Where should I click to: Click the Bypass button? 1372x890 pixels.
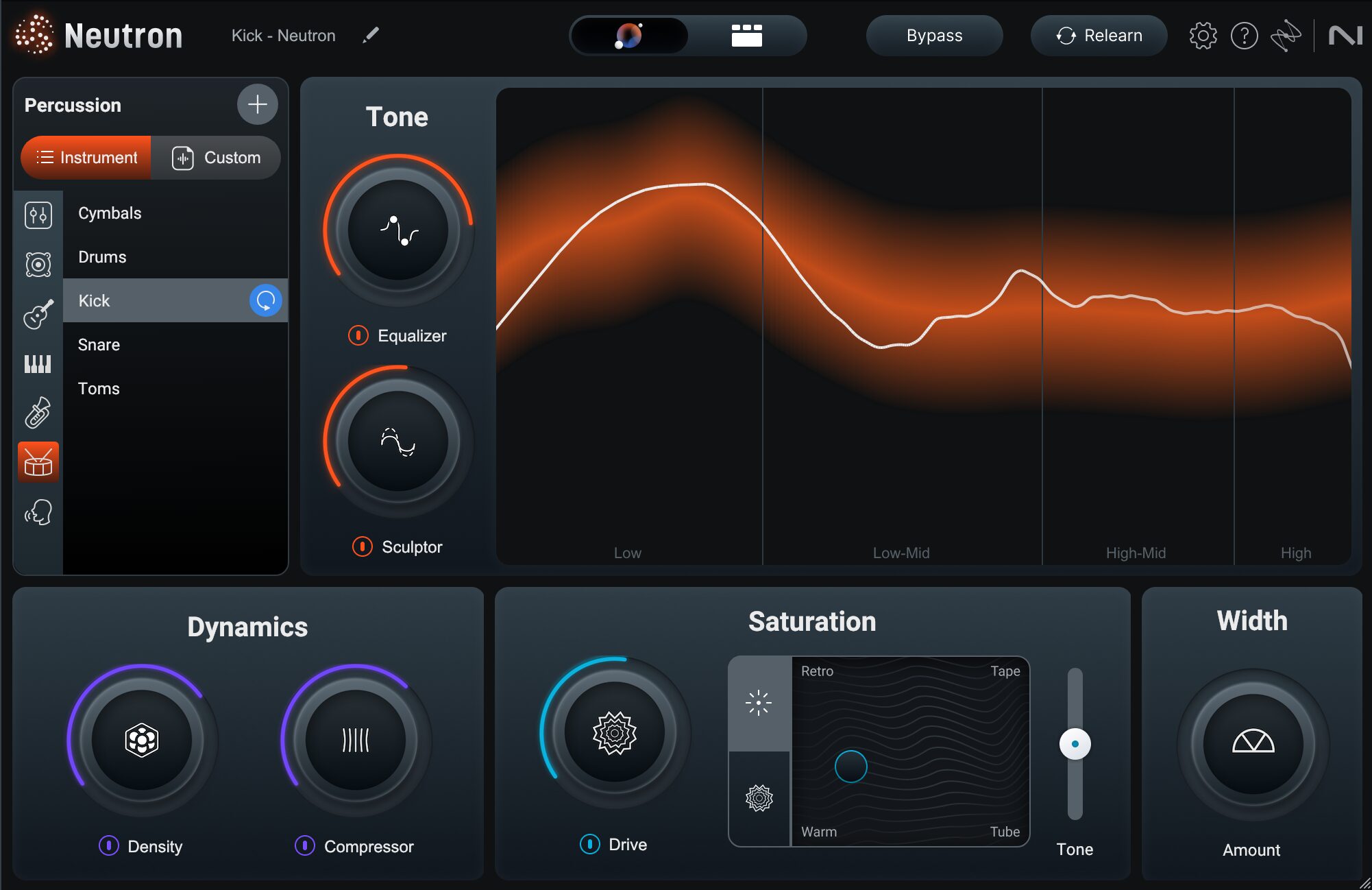(934, 36)
